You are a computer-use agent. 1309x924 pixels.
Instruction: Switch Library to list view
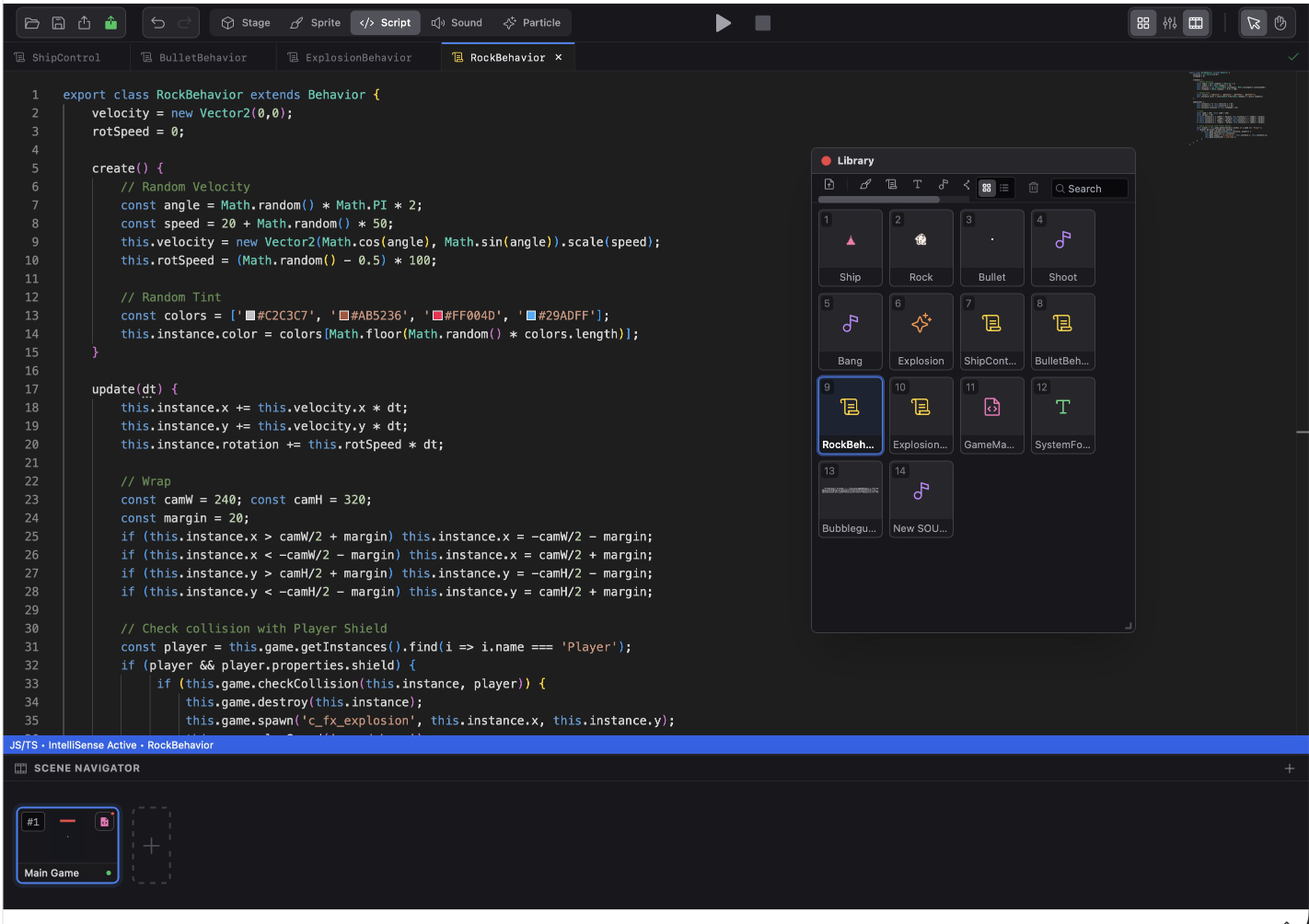click(1004, 188)
